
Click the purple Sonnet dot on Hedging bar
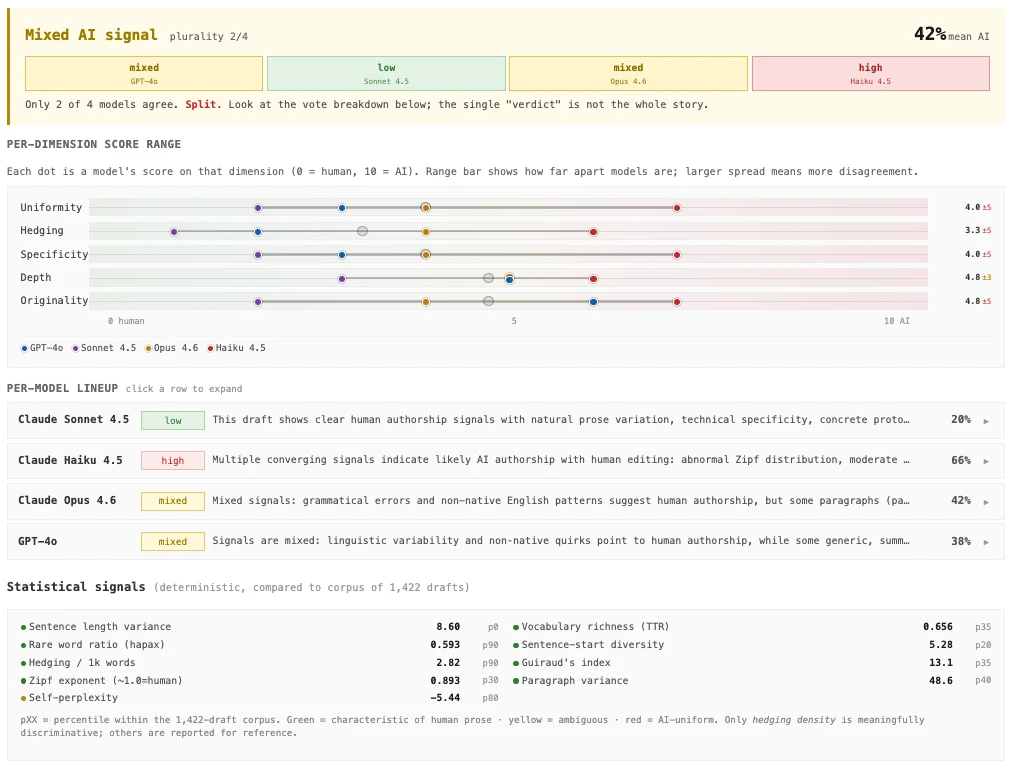174,232
